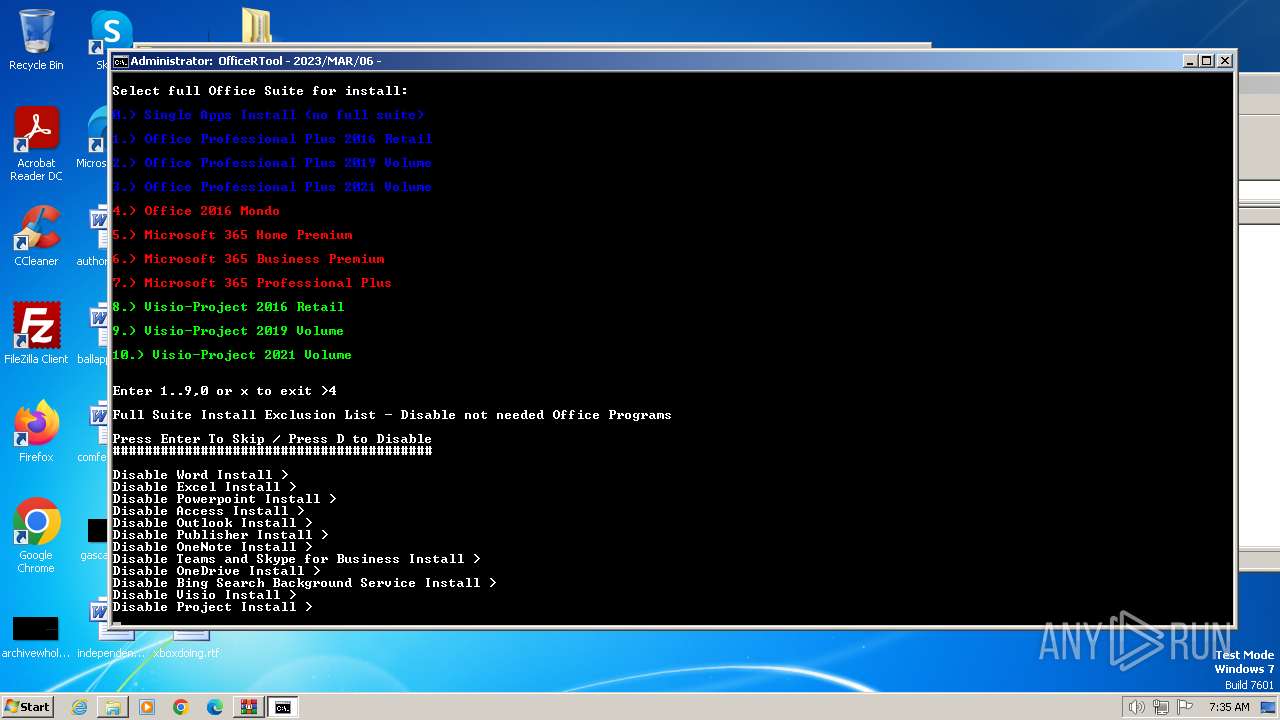Viewport: 1280px width, 720px height.
Task: Open the Recycle Bin desktop icon
Action: [x=36, y=40]
